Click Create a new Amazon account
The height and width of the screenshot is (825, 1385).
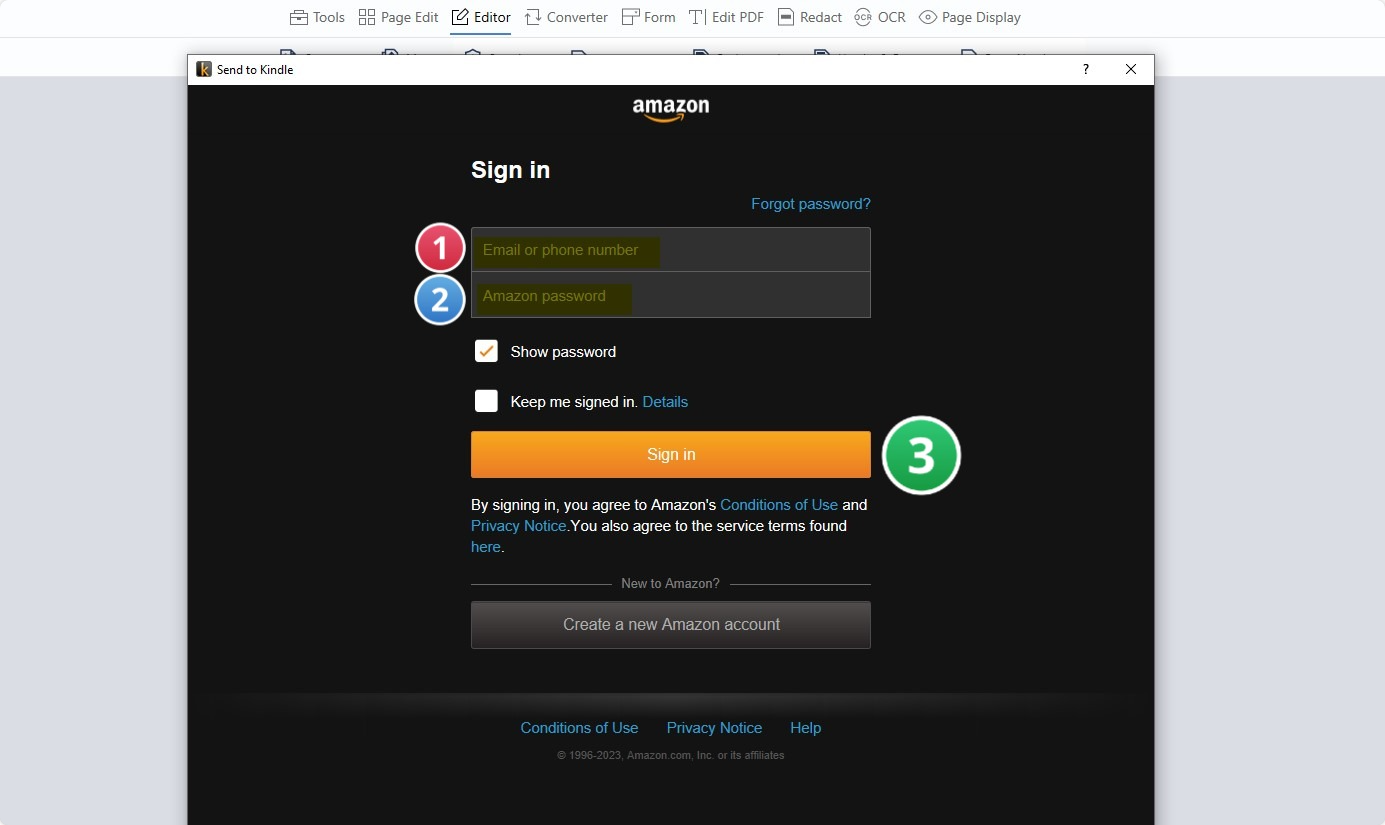[x=671, y=625]
